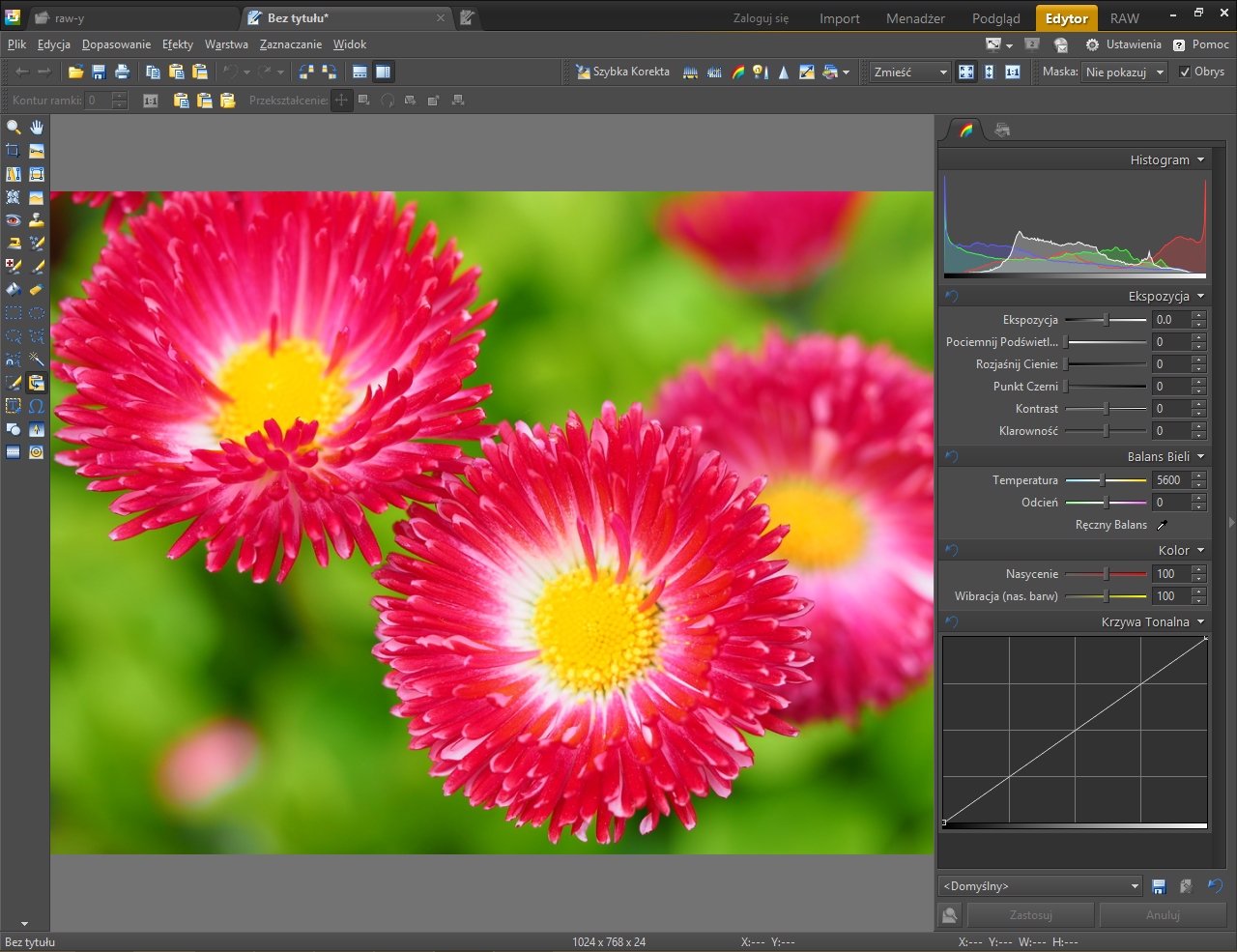Open the Zmieść zoom dropdown
Screen dimensions: 1237x952
(909, 72)
